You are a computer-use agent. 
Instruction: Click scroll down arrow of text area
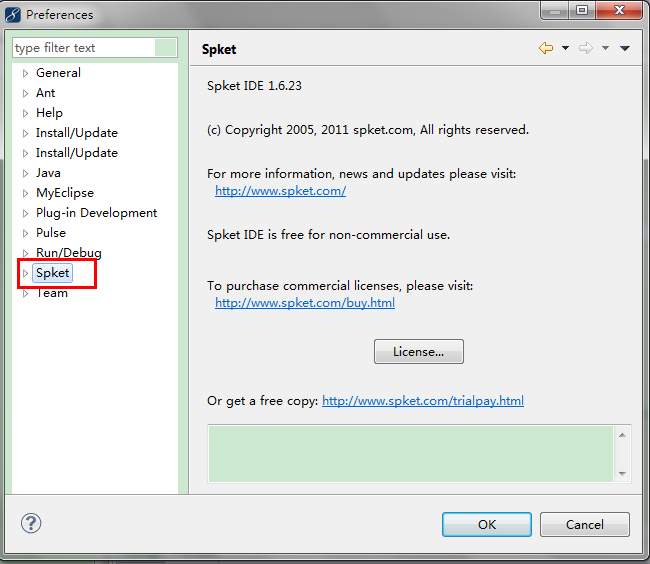[x=622, y=474]
